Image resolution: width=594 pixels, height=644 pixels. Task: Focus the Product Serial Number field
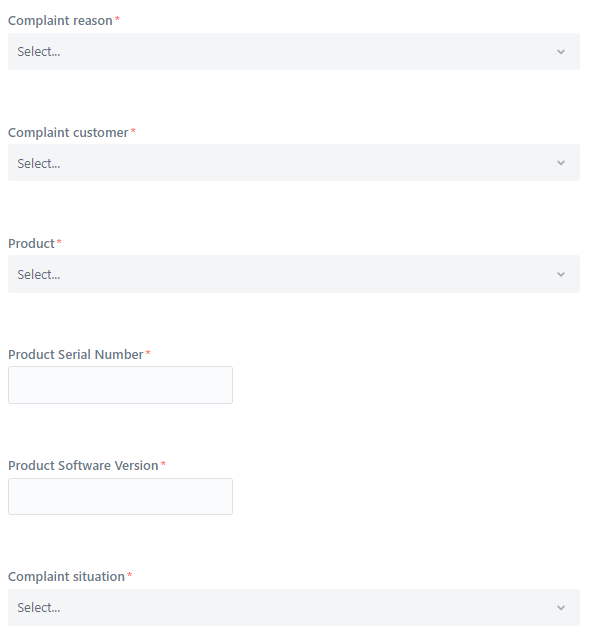click(x=120, y=385)
